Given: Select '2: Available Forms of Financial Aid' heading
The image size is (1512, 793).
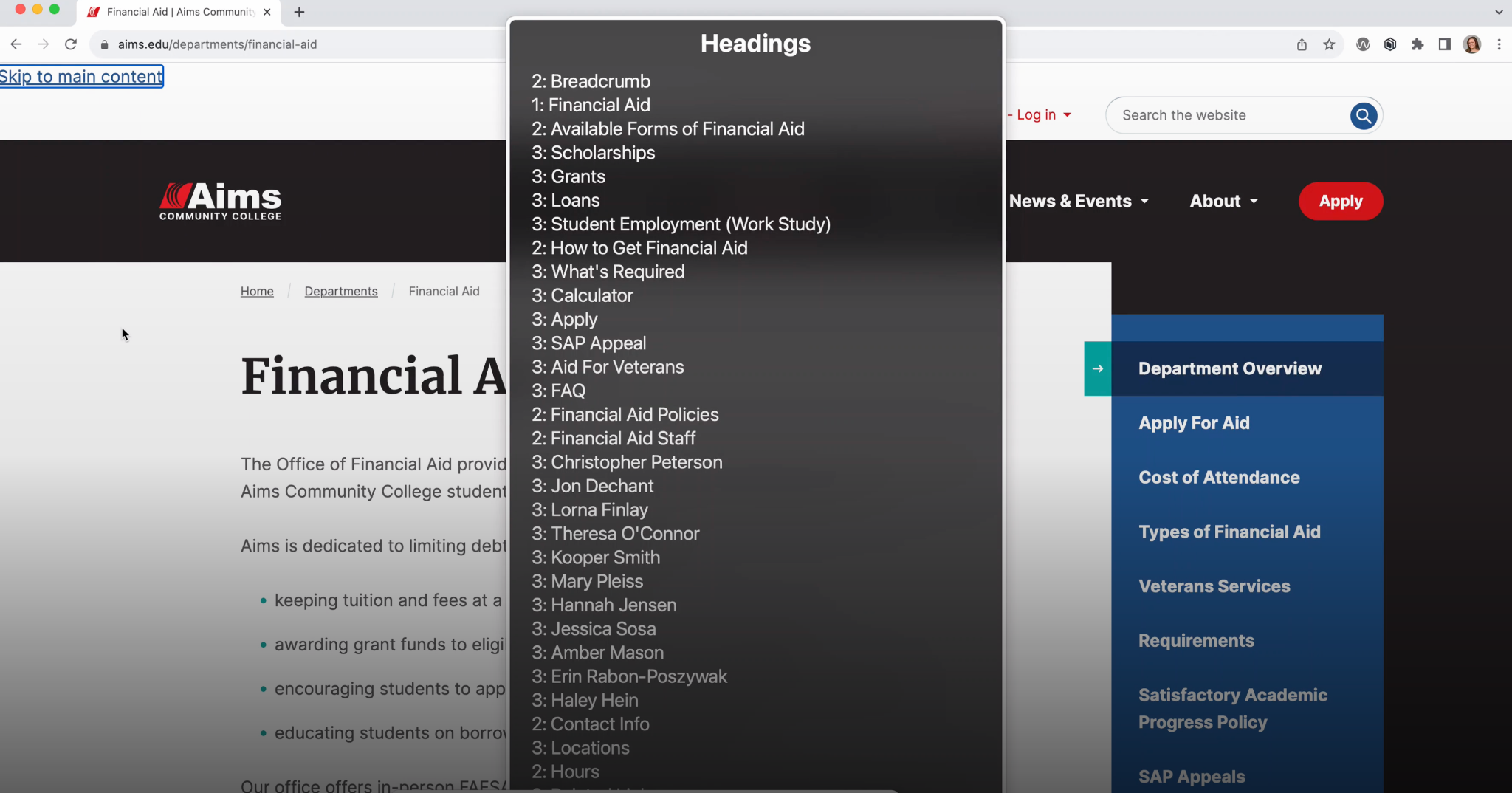Looking at the screenshot, I should click(x=667, y=128).
